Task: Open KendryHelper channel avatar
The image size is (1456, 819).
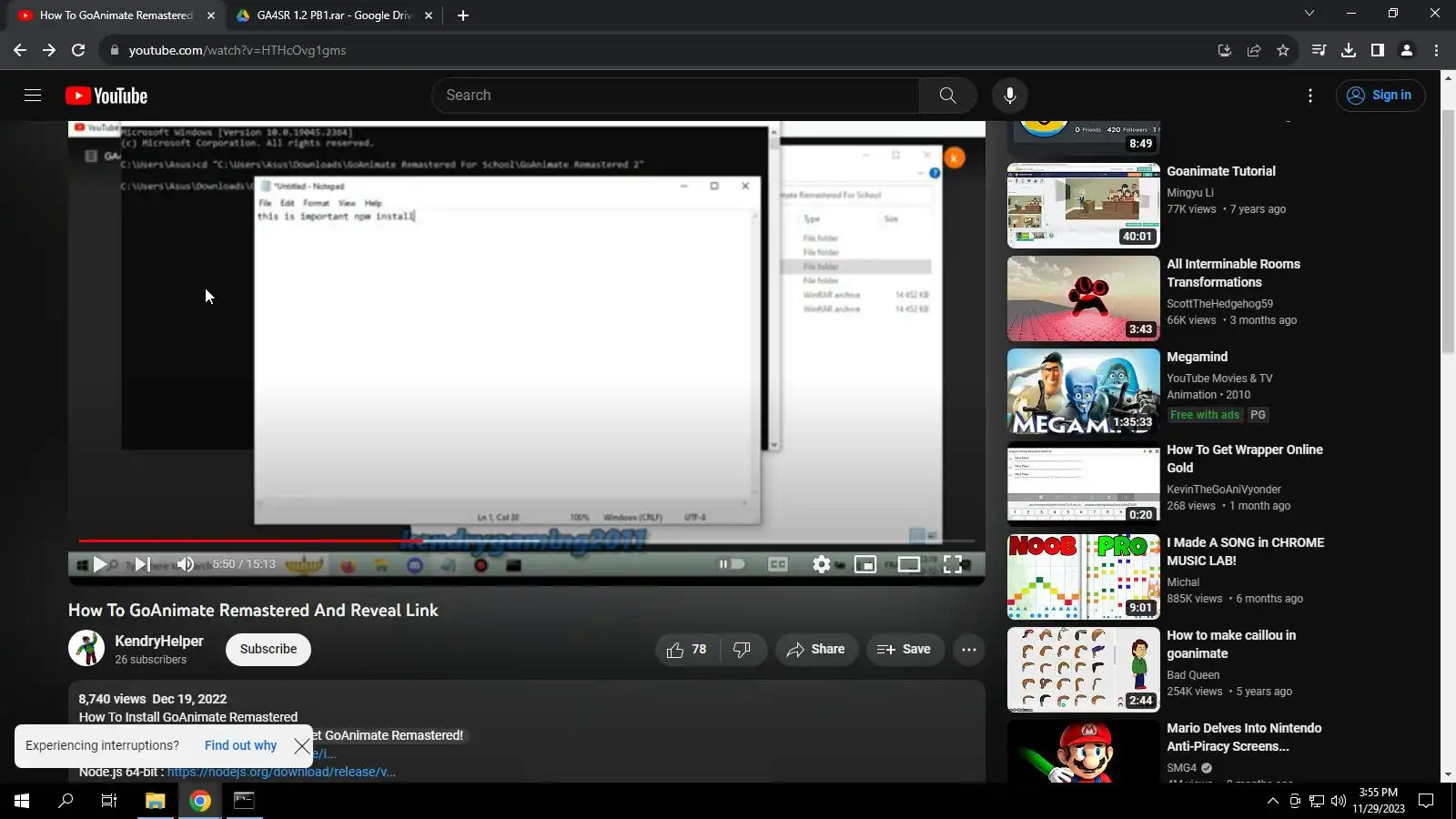Action: [x=86, y=649]
